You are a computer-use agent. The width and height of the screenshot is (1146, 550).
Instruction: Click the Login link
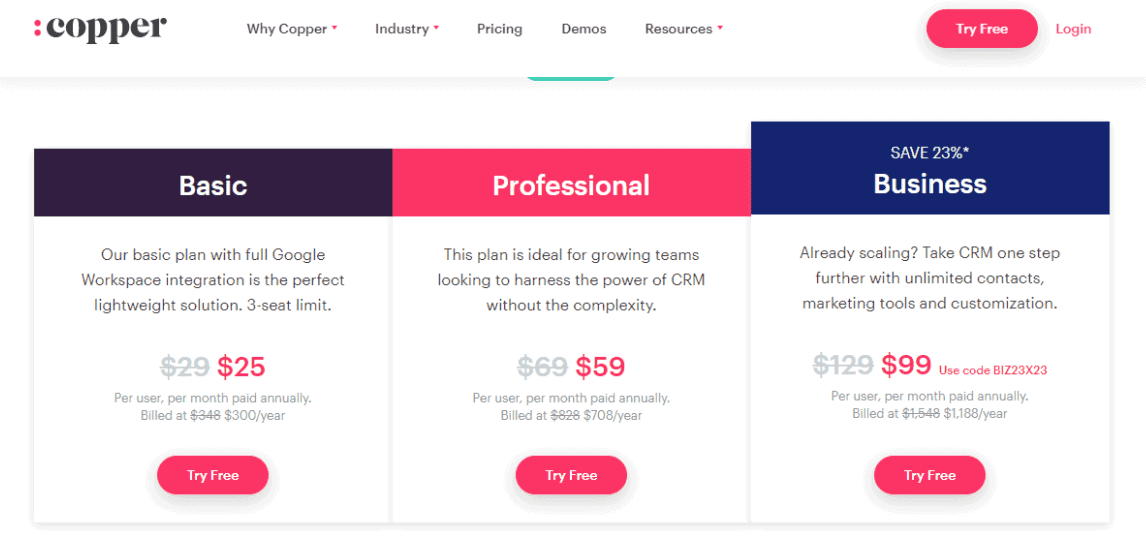click(1073, 29)
